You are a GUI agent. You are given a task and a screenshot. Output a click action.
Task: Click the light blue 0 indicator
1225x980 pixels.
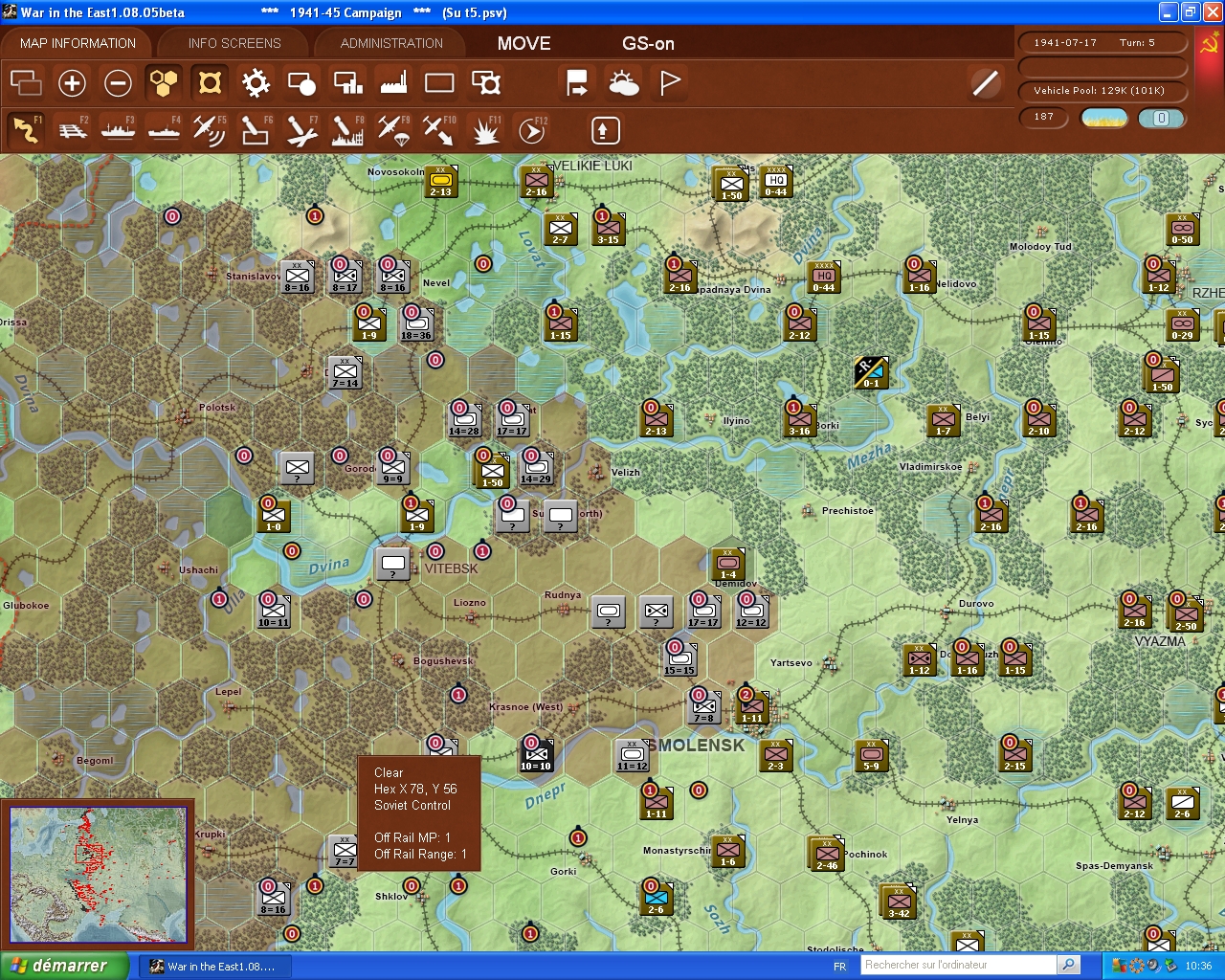[1162, 118]
